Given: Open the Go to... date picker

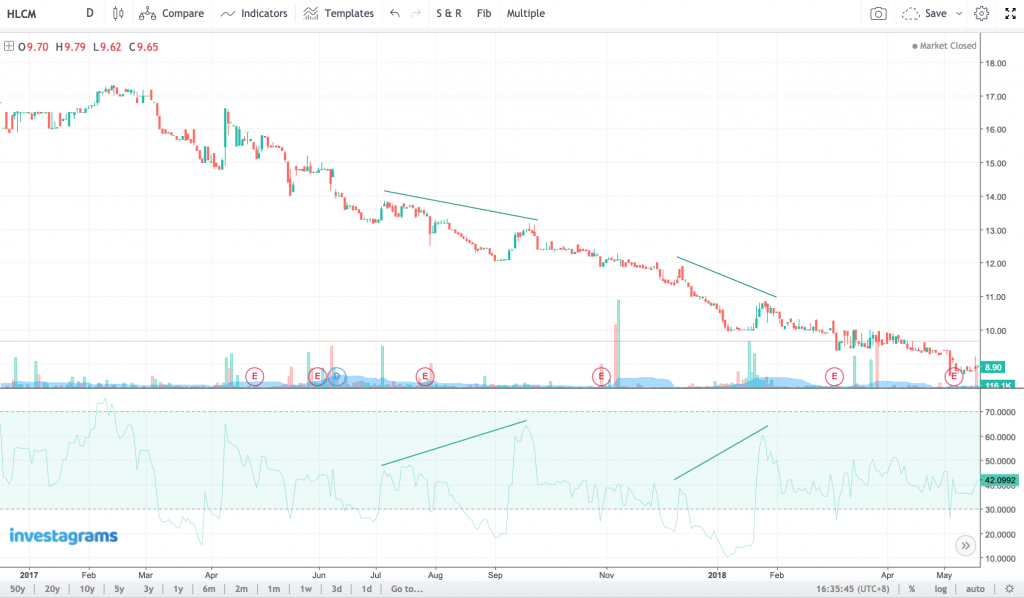Looking at the screenshot, I should pos(404,589).
